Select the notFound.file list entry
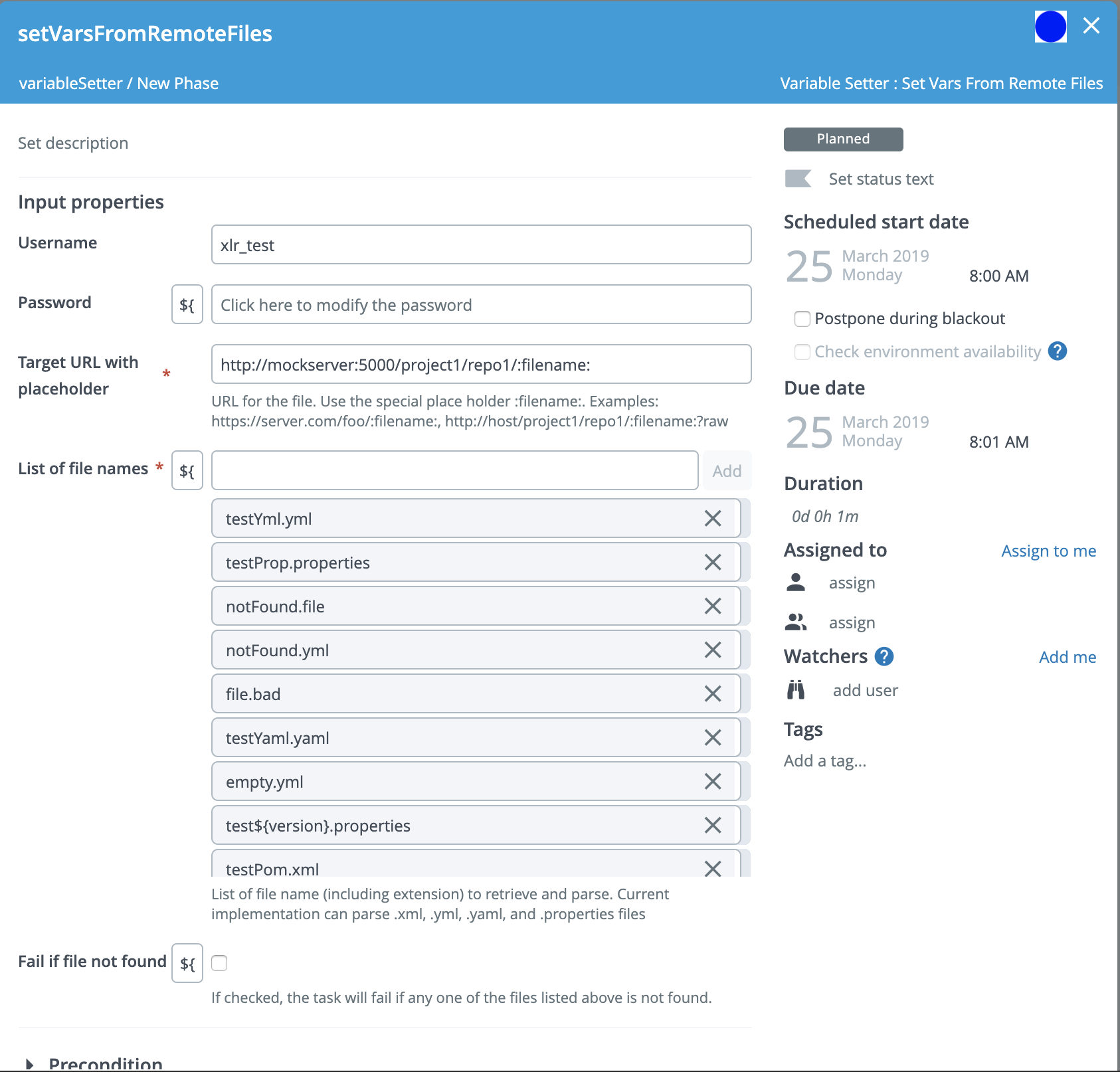 click(x=476, y=606)
